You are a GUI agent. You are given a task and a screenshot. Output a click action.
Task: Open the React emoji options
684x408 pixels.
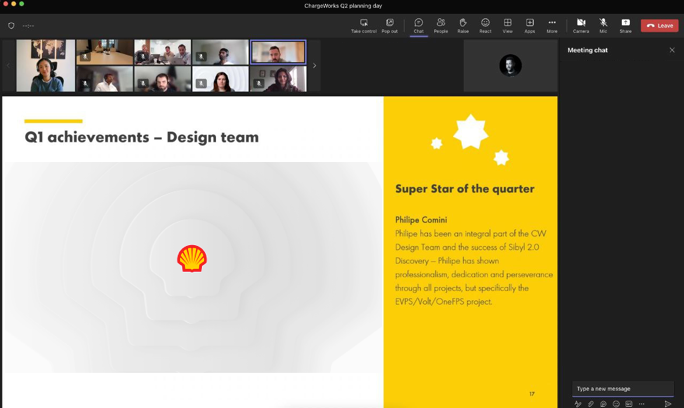[485, 25]
